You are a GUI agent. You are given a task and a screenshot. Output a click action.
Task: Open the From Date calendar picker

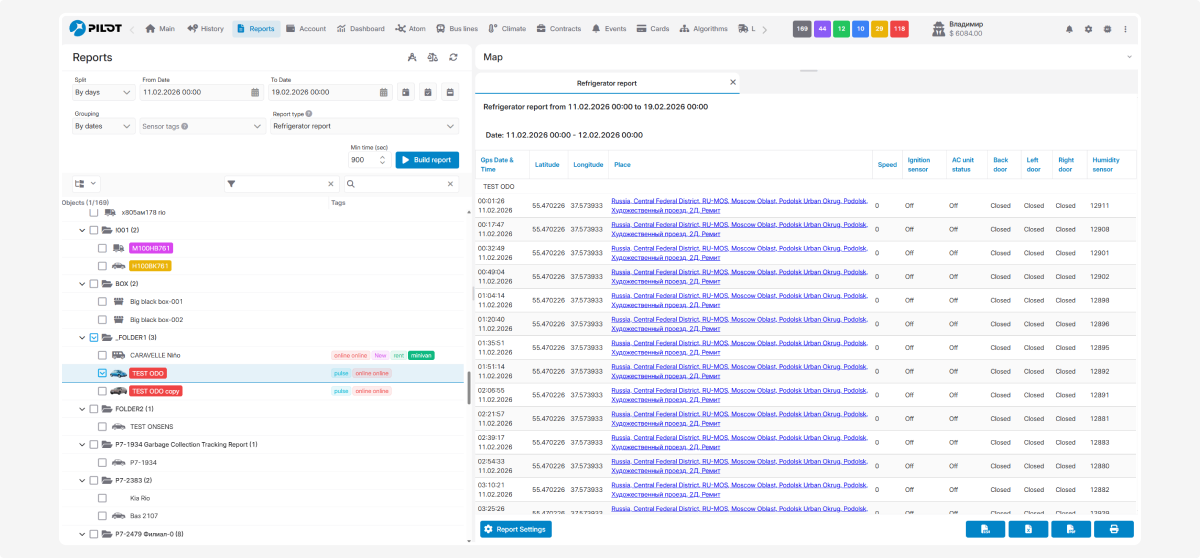tap(256, 92)
